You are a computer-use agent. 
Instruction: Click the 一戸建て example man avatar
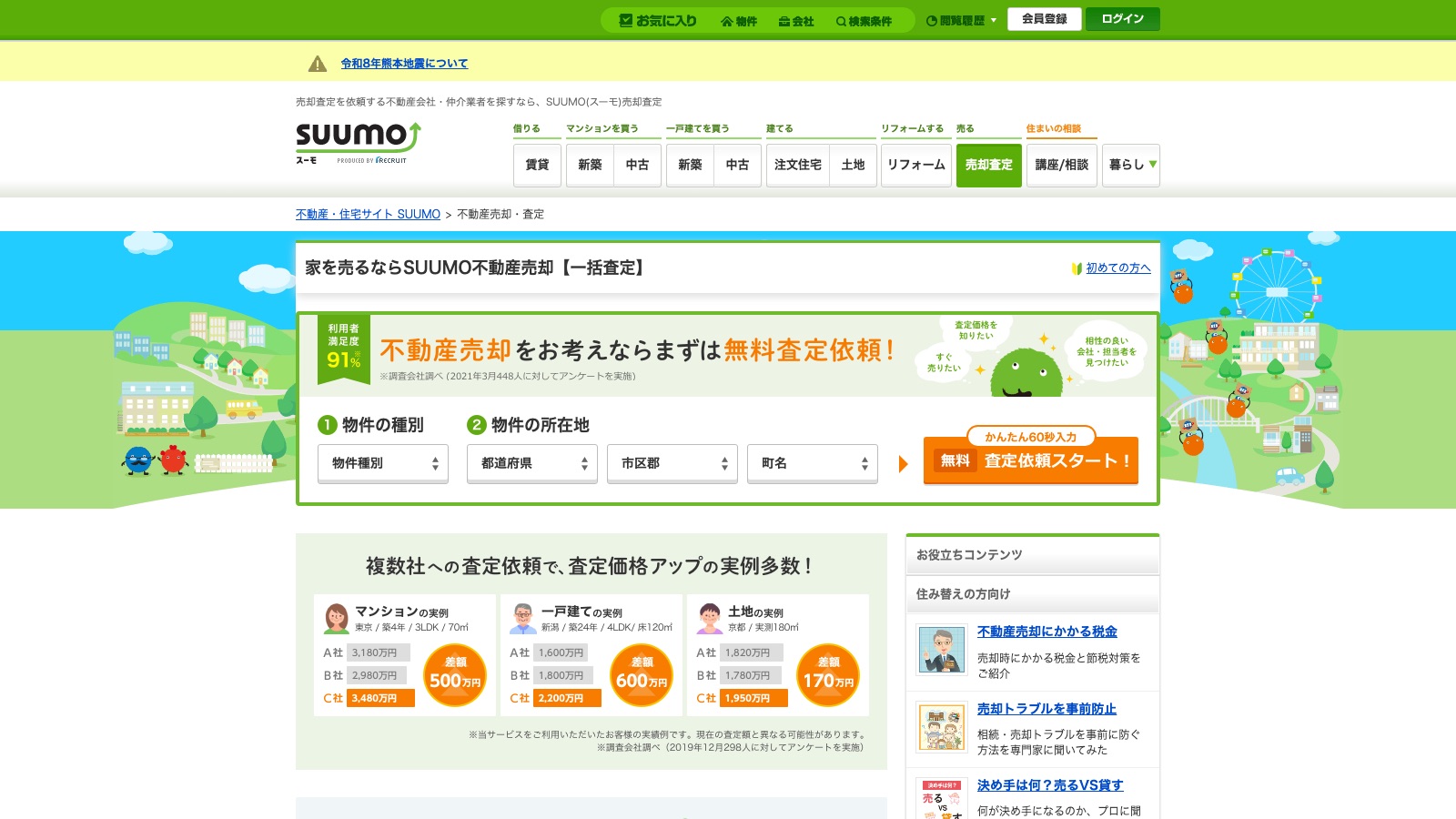(x=523, y=619)
